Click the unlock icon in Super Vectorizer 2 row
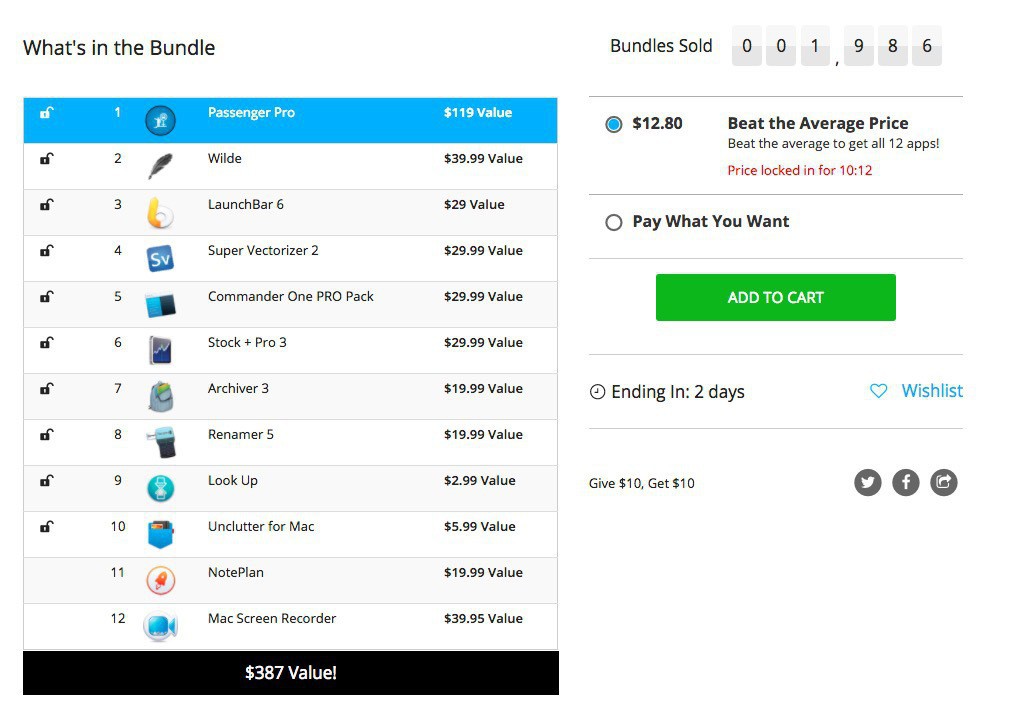The height and width of the screenshot is (709, 1015). click(x=47, y=251)
